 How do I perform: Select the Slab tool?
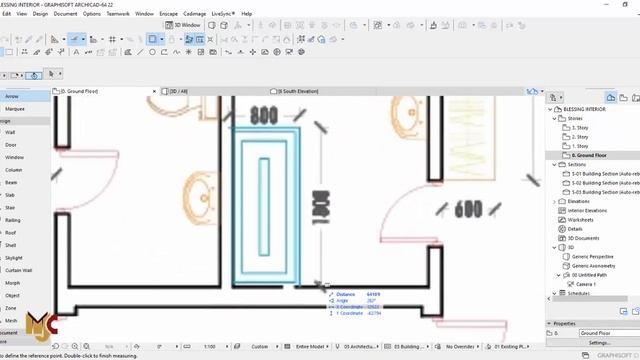point(10,195)
